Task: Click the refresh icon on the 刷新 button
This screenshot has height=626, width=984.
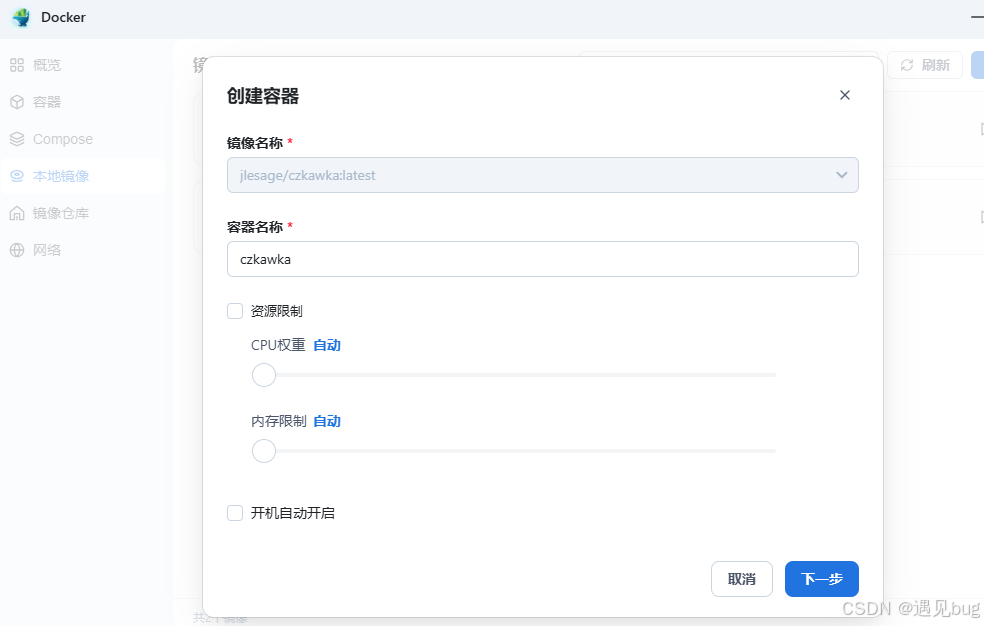Action: click(908, 64)
